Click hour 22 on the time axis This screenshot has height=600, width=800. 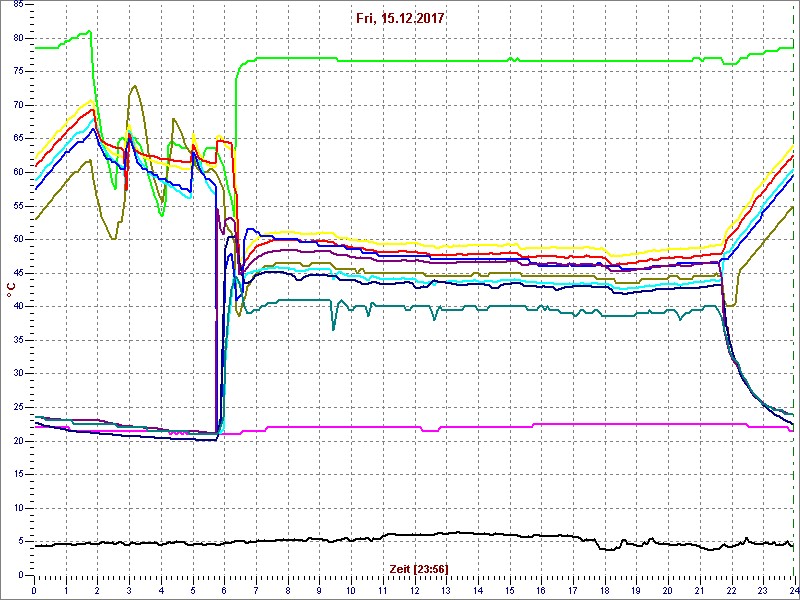click(731, 591)
